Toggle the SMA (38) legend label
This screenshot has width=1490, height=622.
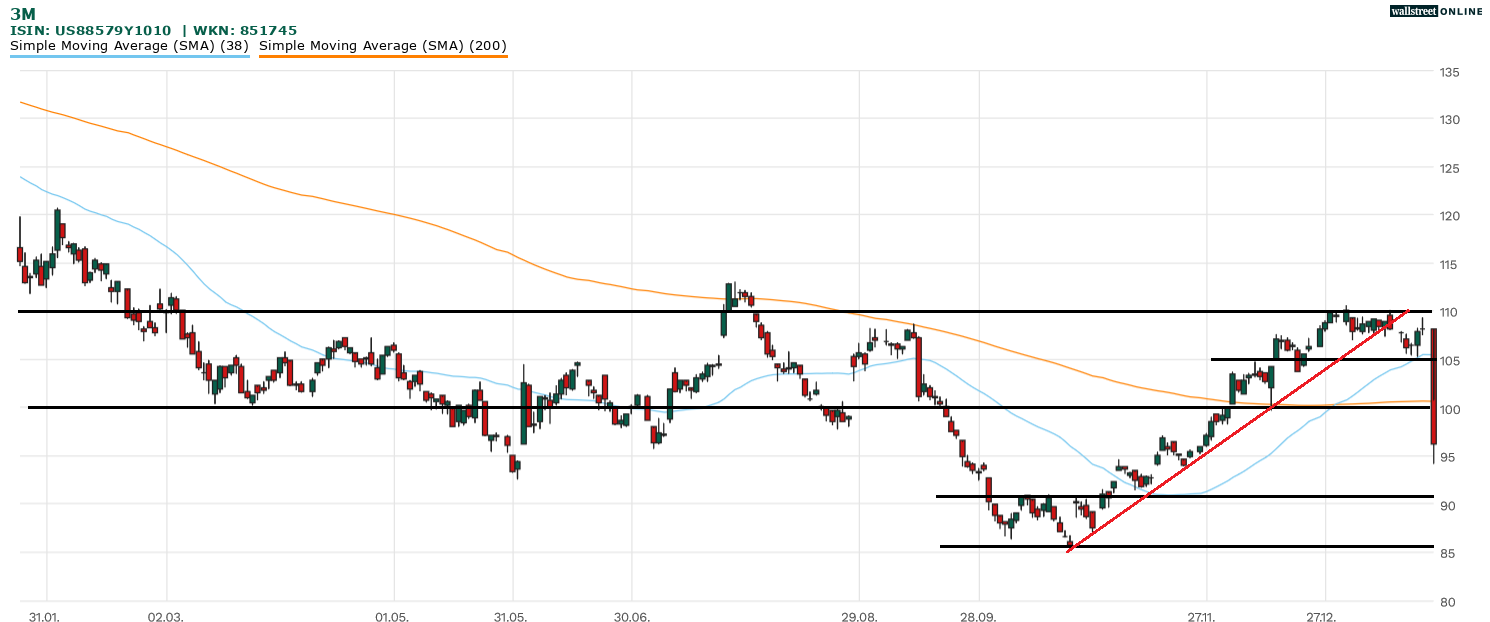129,45
